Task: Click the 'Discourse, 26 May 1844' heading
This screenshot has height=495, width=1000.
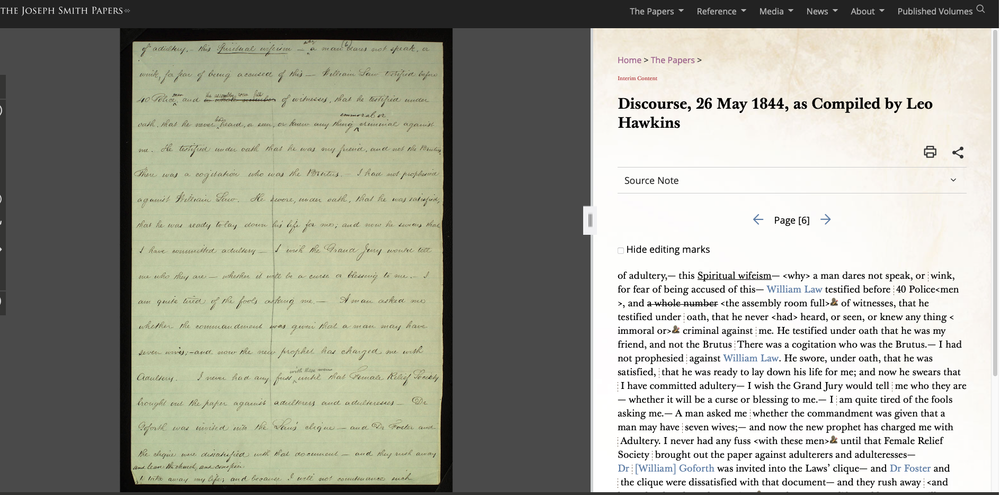Action: [775, 113]
